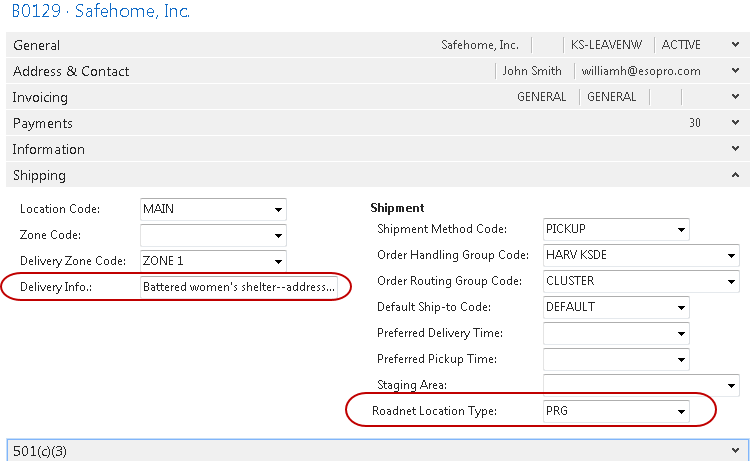Screen dimensions: 752x461
Task: Open Preferred Delivery Time dropdown
Action: coord(680,334)
